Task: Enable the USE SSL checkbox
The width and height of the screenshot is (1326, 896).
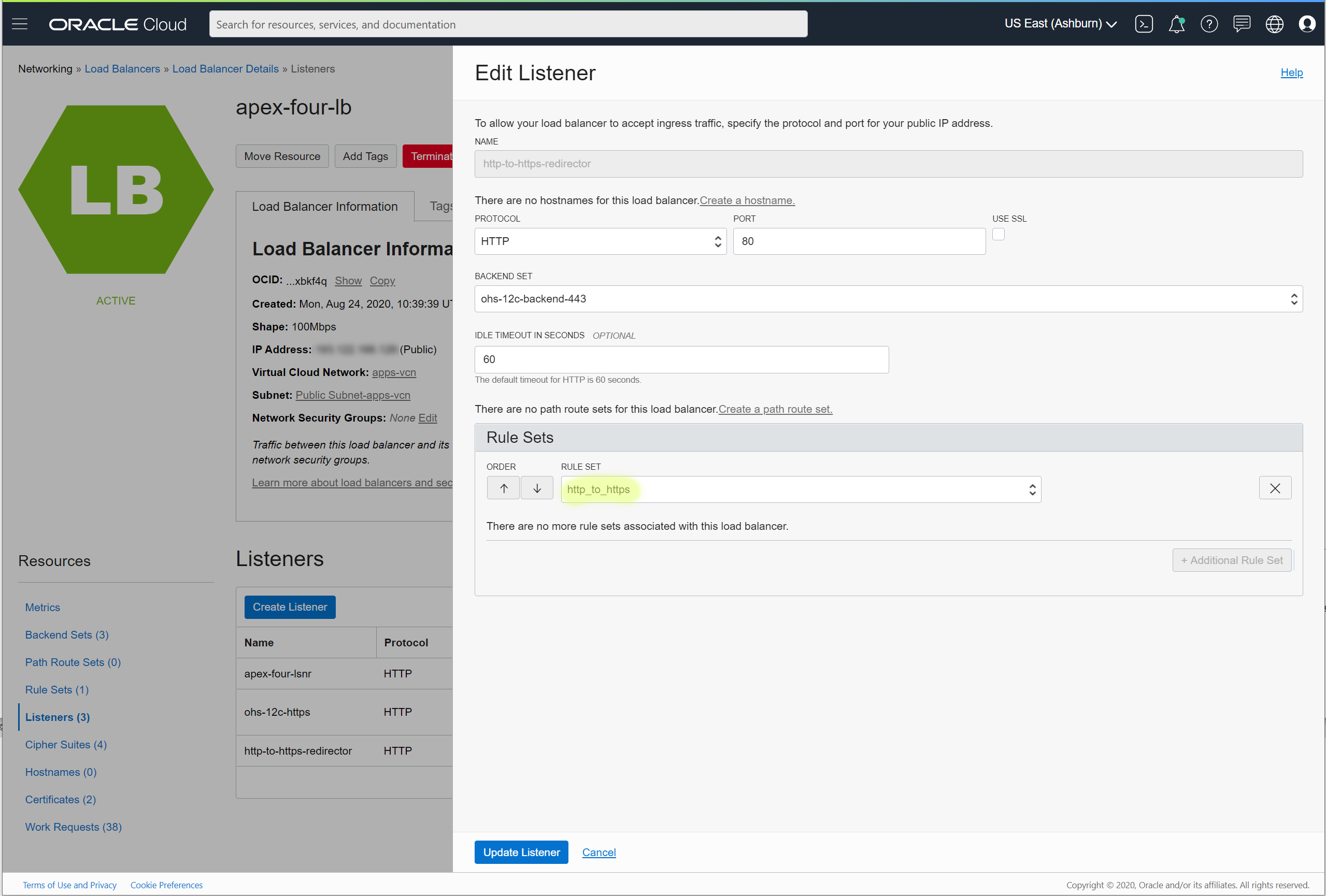Action: (x=998, y=234)
